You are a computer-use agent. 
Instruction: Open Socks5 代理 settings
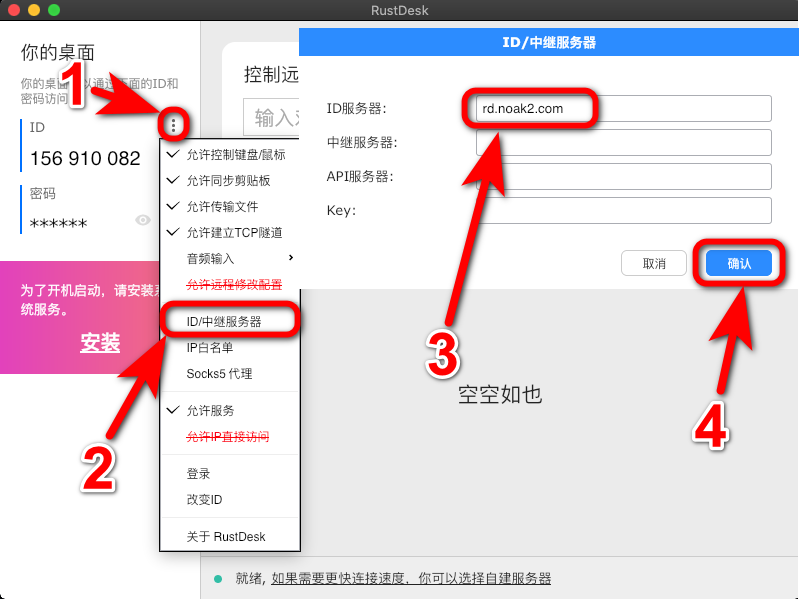tap(230, 373)
